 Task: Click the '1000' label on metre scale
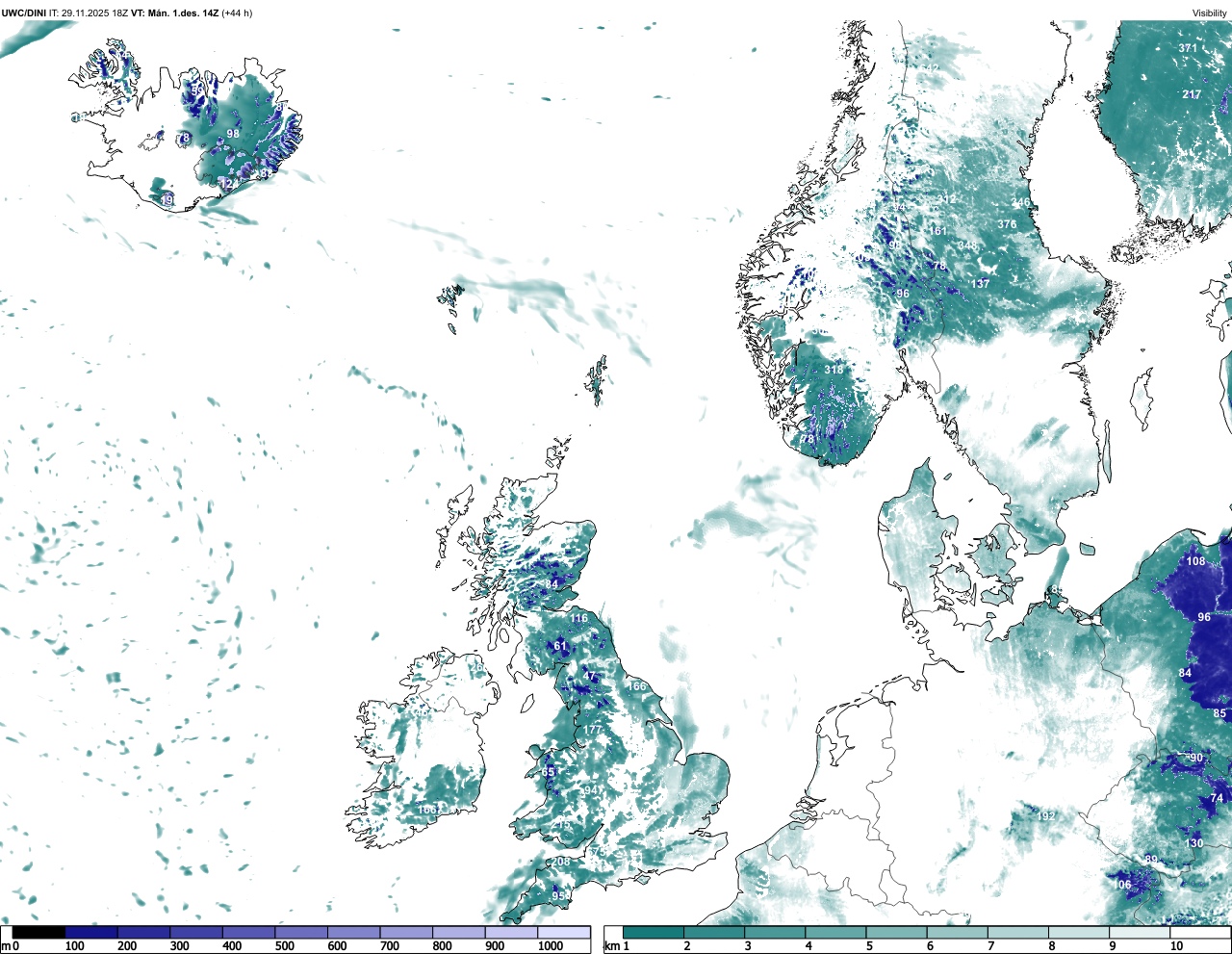click(x=550, y=947)
